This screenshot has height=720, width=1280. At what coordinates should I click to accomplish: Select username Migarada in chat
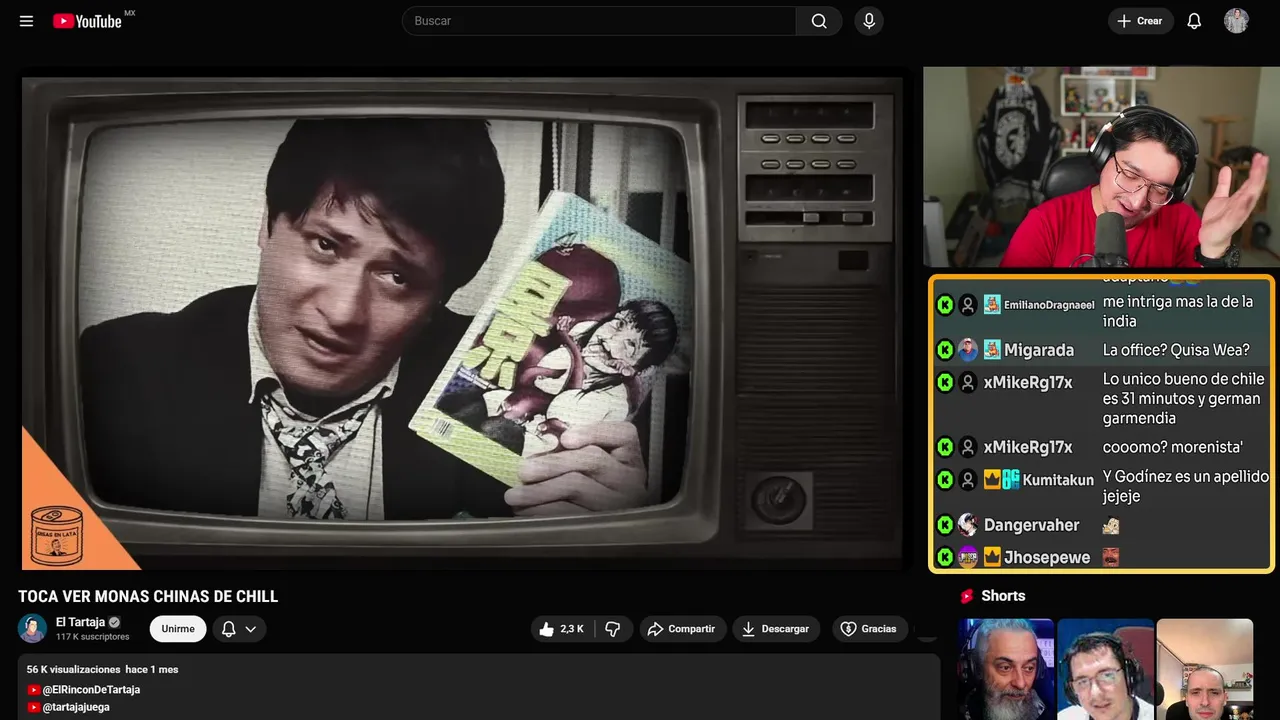[1039, 350]
